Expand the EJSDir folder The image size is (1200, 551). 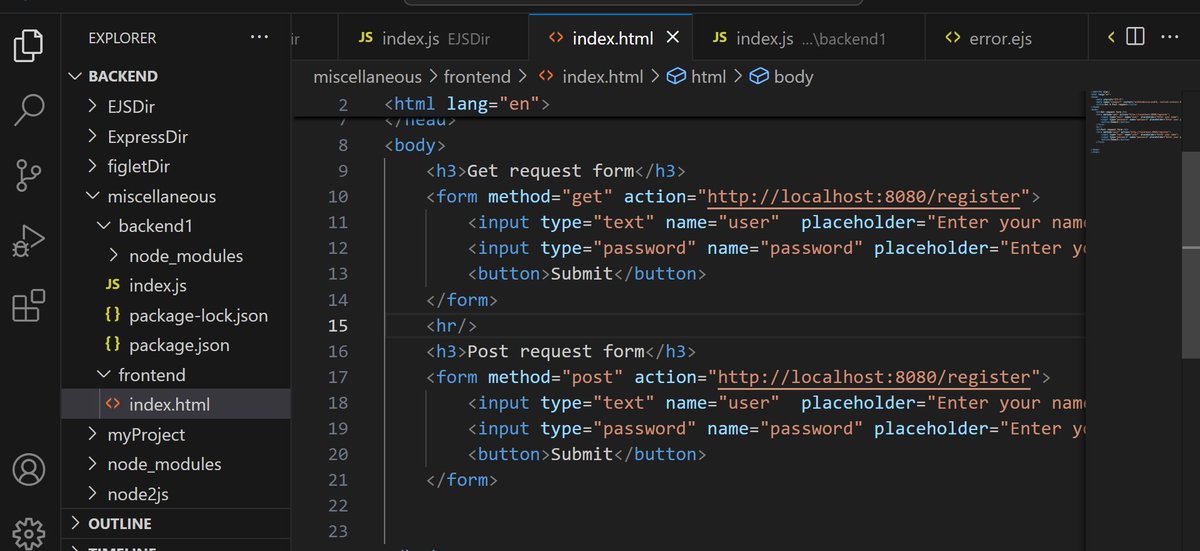tap(93, 107)
